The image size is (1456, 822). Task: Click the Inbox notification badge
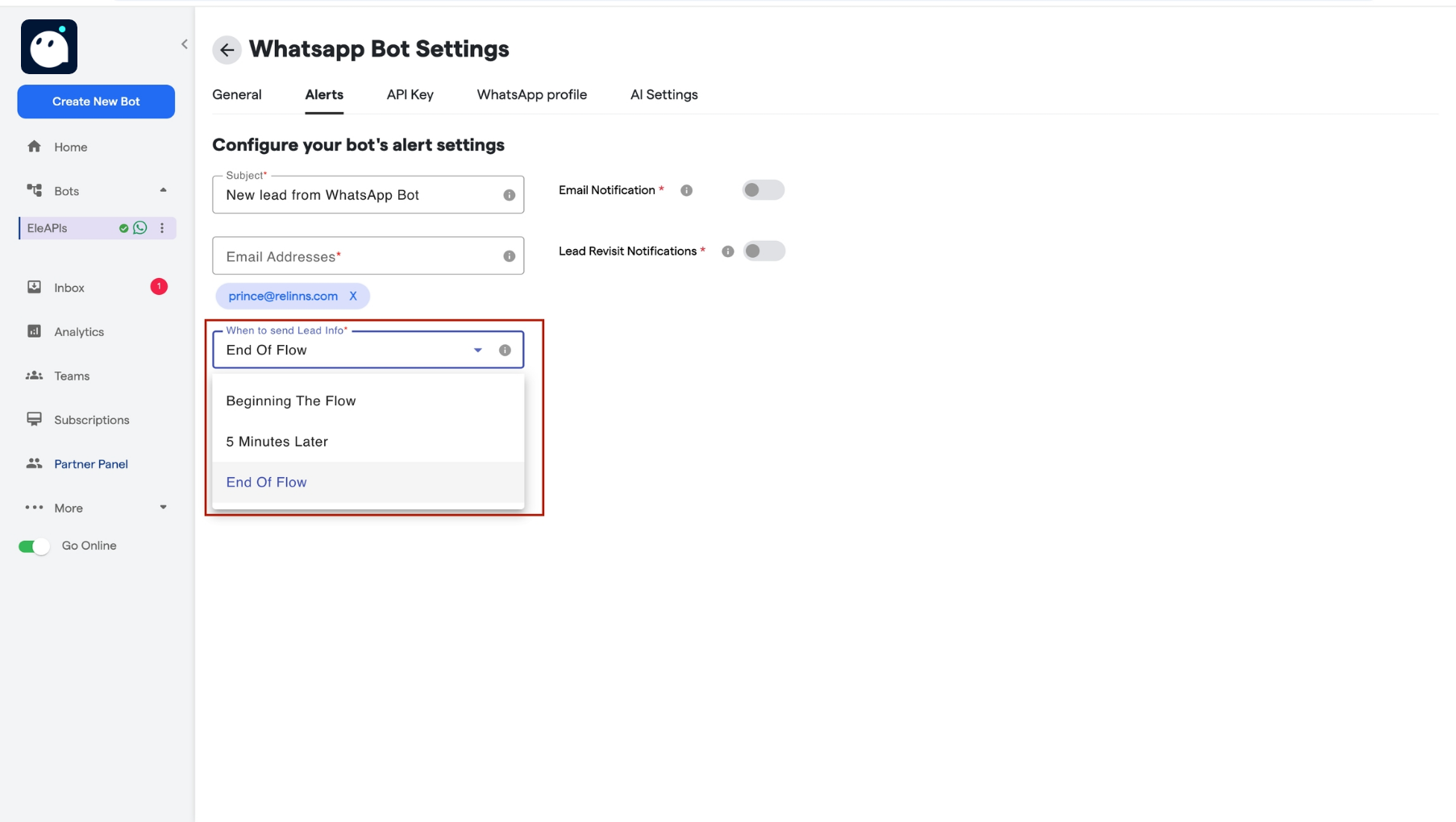click(159, 286)
